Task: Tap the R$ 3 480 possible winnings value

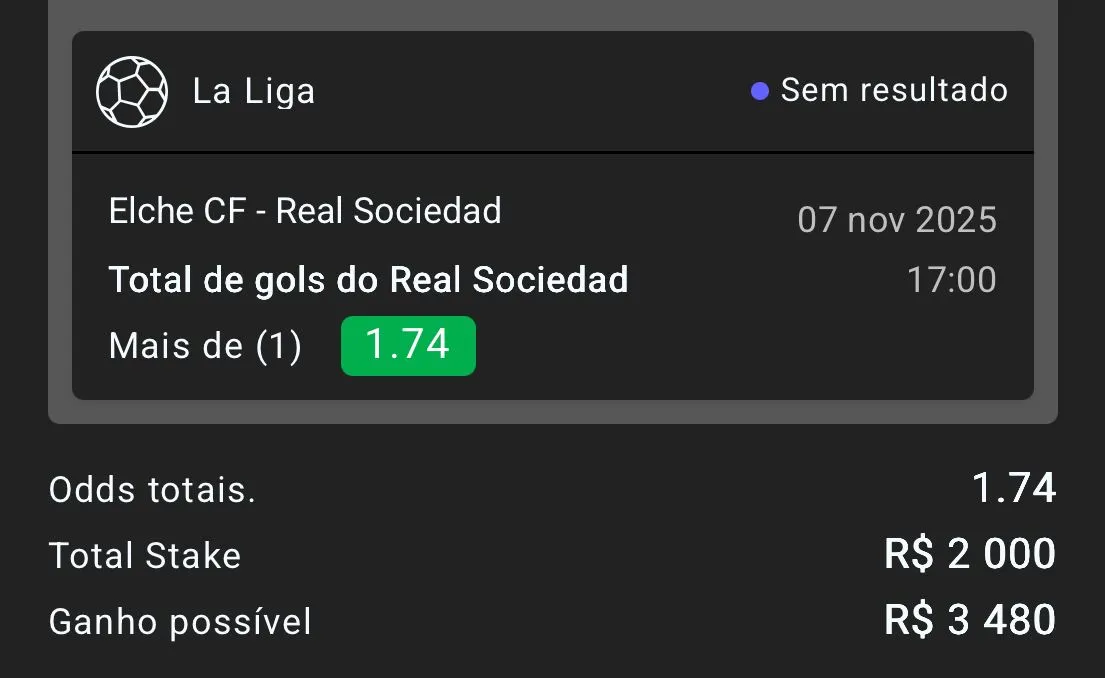Action: 969,620
